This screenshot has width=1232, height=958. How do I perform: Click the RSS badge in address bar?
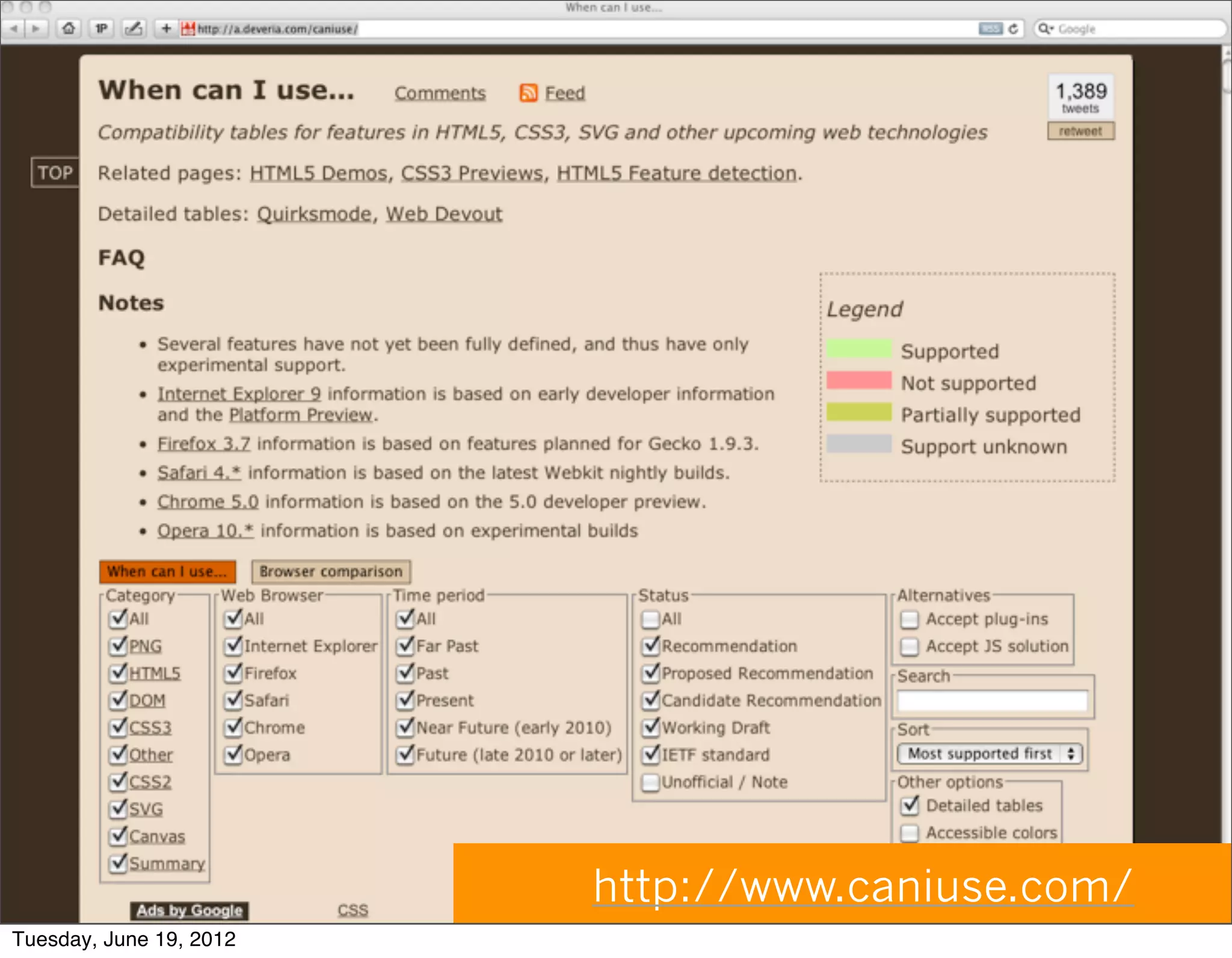(x=990, y=29)
